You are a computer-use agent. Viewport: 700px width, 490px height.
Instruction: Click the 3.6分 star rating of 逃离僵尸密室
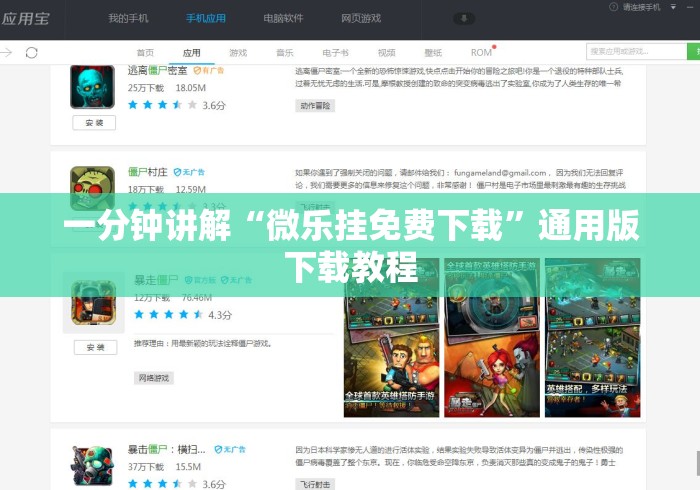tap(176, 105)
